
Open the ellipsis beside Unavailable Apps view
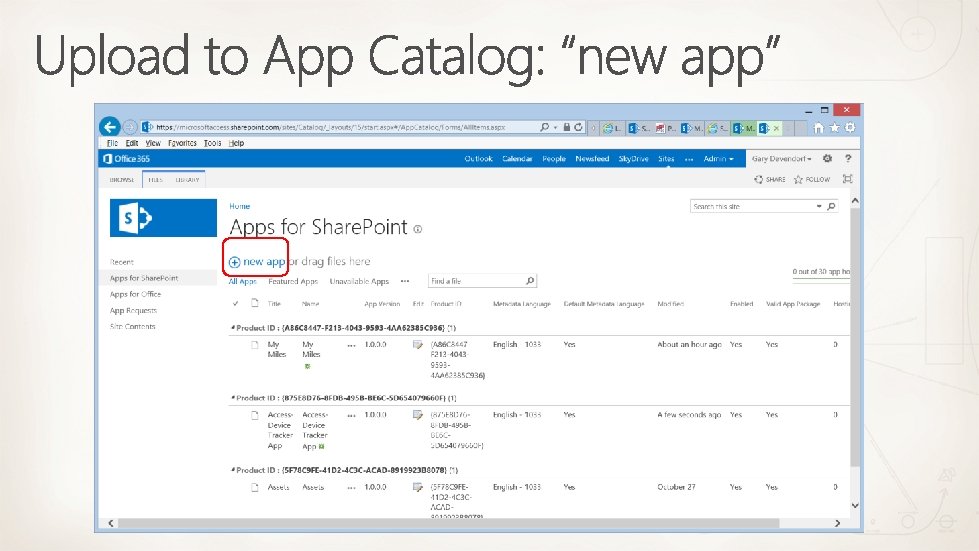(x=405, y=281)
